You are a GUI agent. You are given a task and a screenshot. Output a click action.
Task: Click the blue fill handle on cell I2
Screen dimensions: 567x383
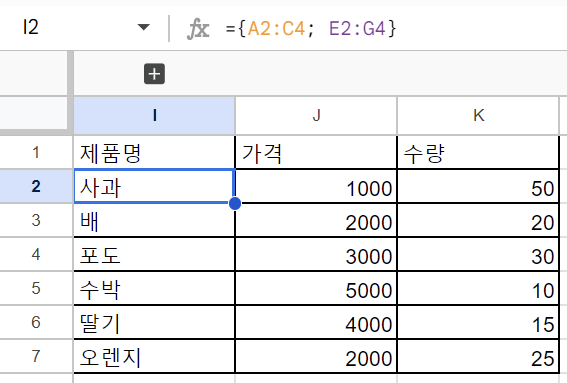[235, 203]
